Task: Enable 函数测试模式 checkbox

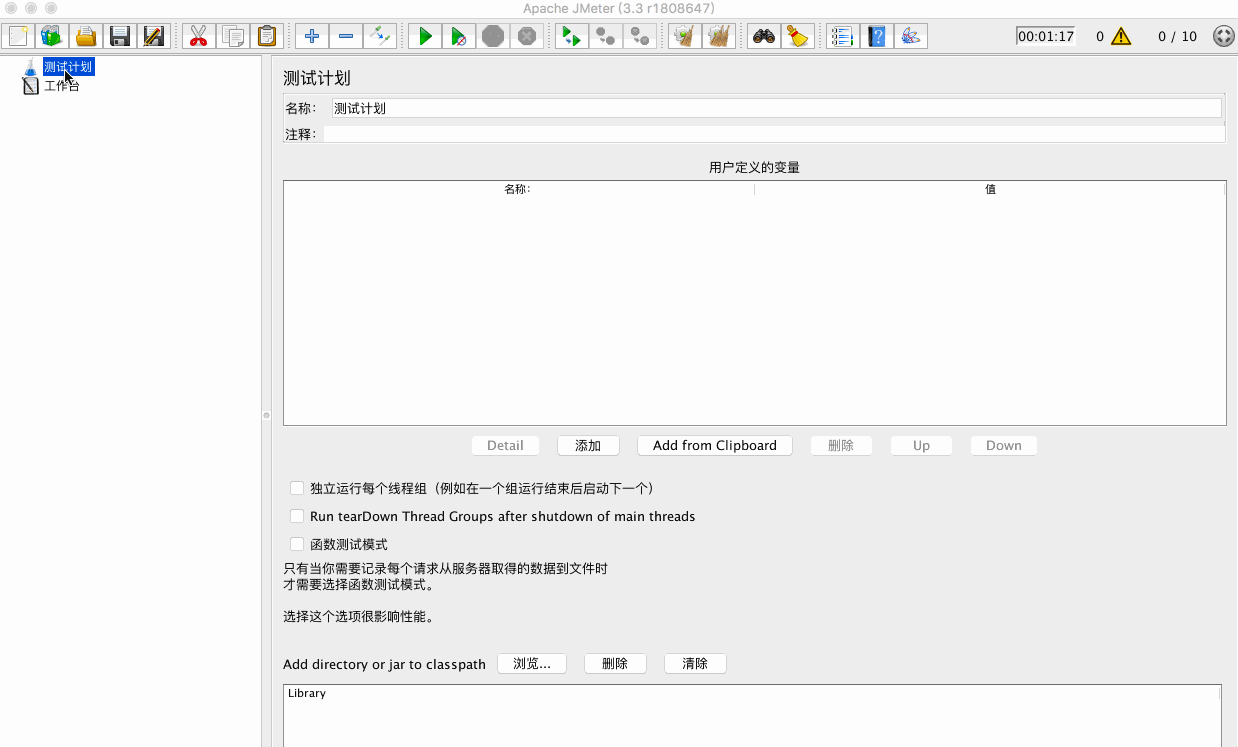Action: click(x=297, y=544)
